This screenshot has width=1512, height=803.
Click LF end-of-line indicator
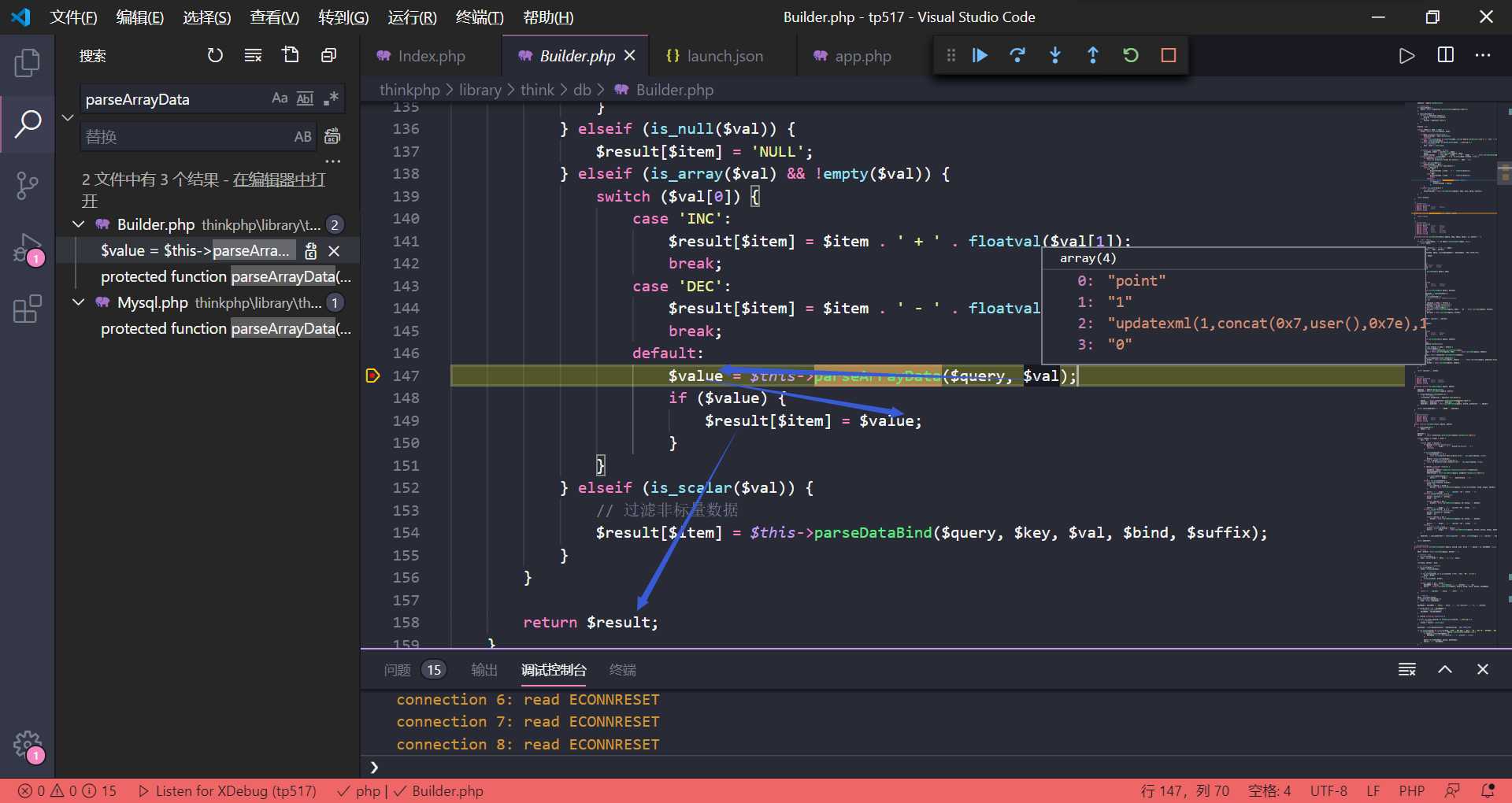[x=1373, y=790]
